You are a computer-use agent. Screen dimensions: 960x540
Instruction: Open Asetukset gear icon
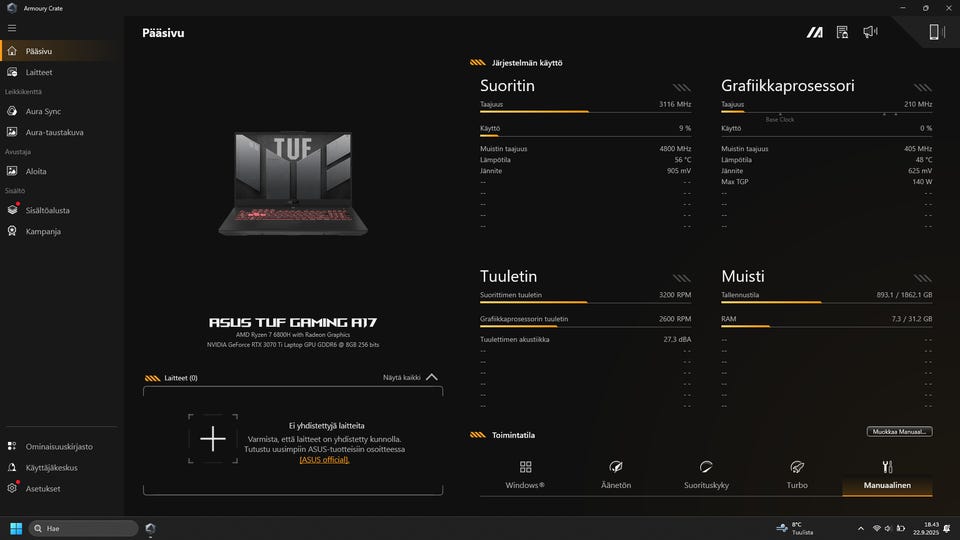coord(12,488)
